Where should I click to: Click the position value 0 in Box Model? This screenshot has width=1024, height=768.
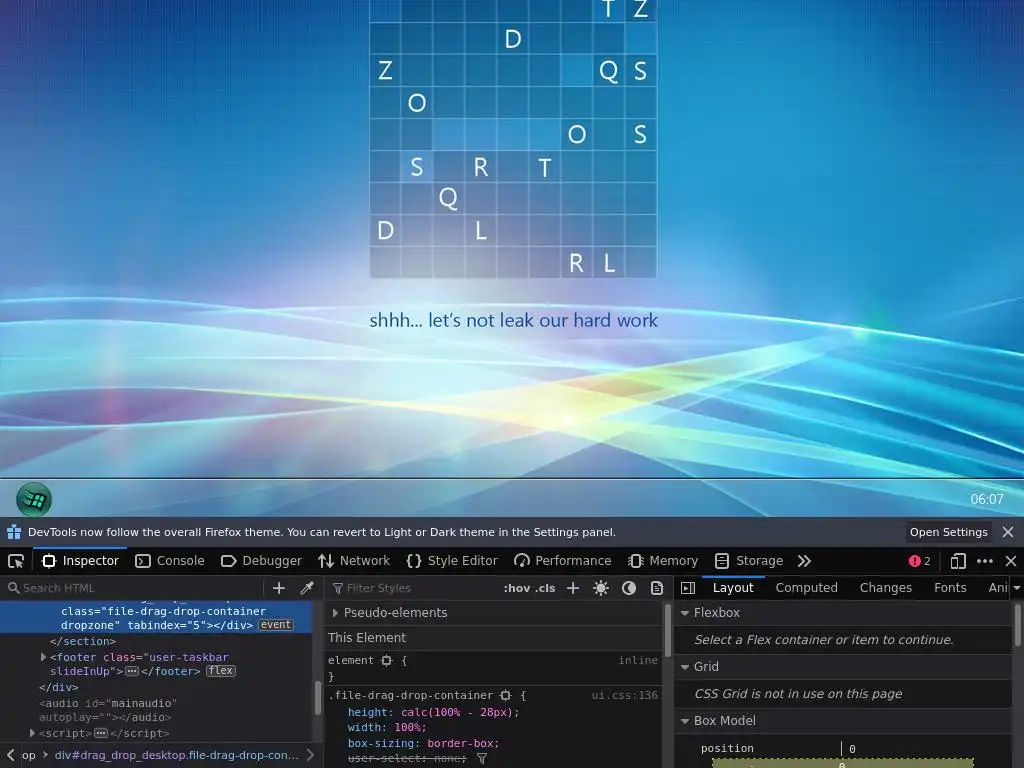pos(852,749)
